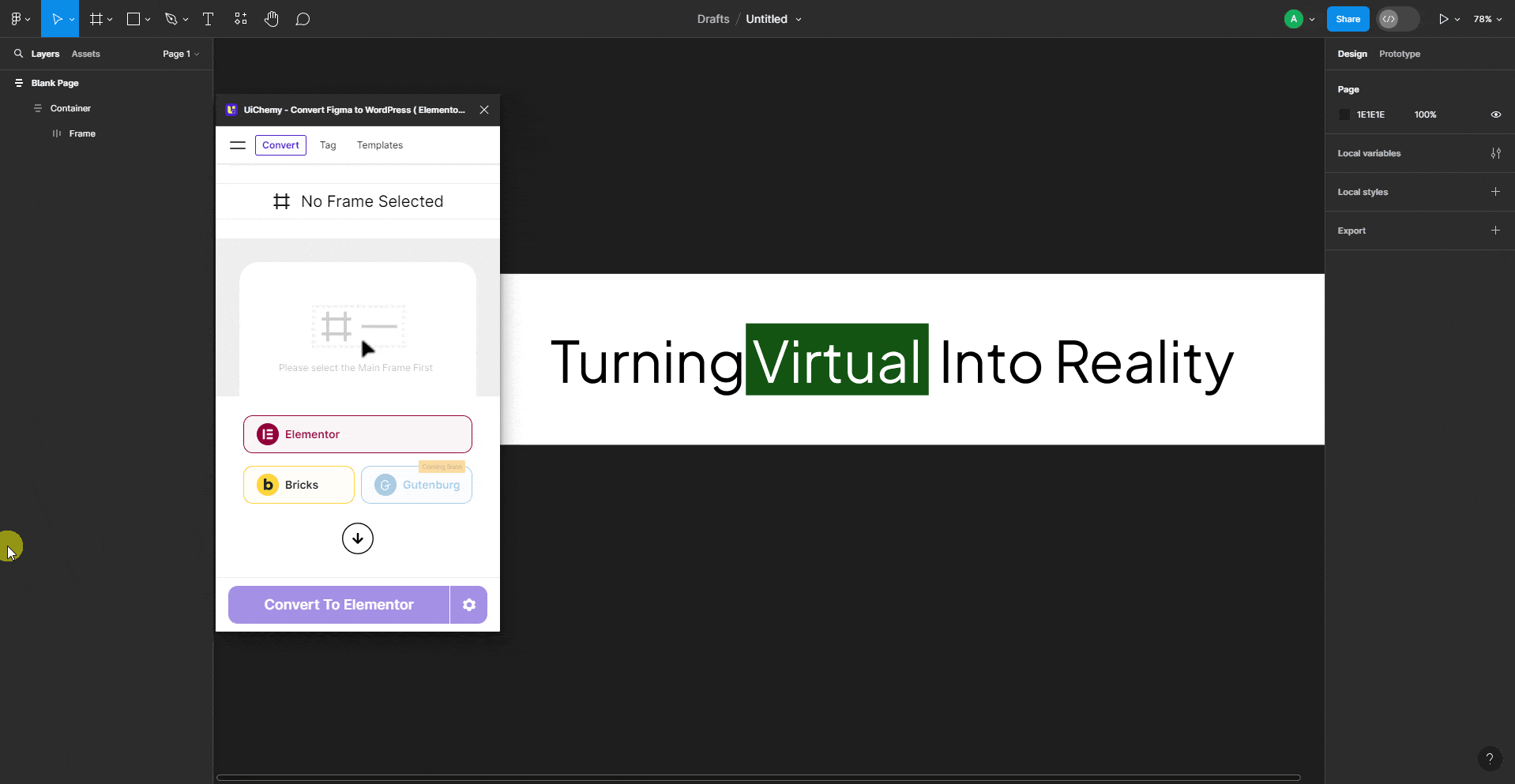Switch to the Prototype tab
The width and height of the screenshot is (1515, 784).
coord(1399,54)
